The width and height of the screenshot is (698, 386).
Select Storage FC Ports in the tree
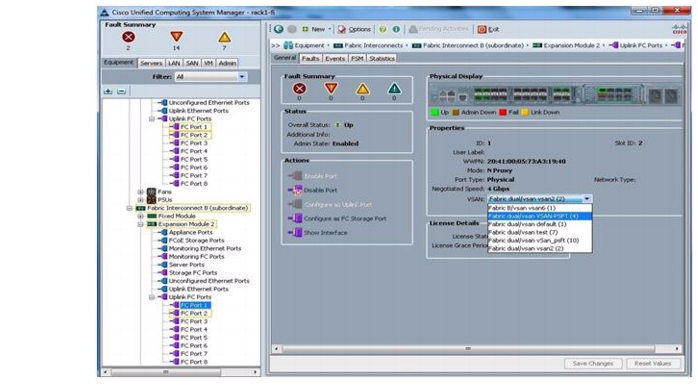193,273
